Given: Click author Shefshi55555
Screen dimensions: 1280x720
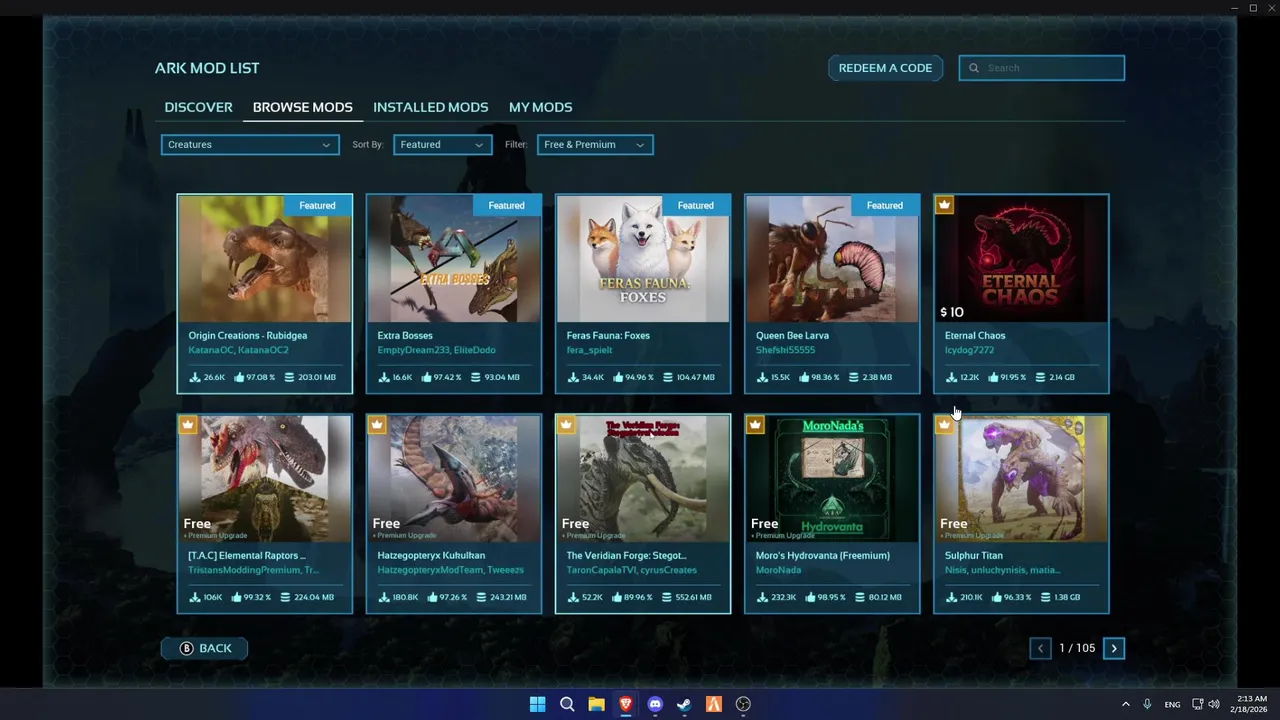Looking at the screenshot, I should [x=785, y=350].
